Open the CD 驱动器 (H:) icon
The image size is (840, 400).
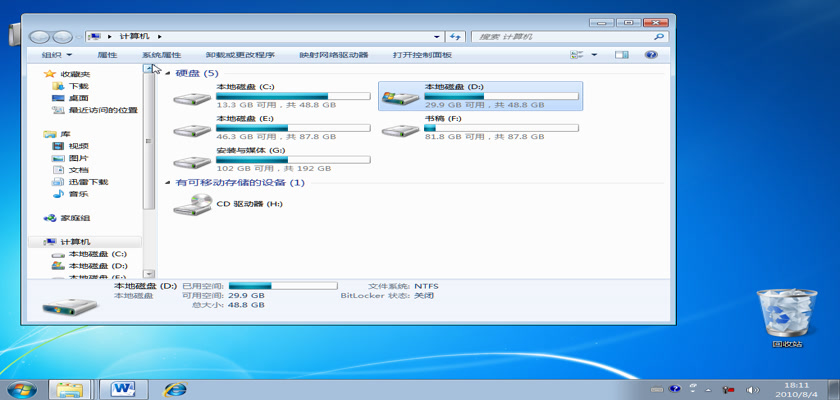tap(192, 204)
